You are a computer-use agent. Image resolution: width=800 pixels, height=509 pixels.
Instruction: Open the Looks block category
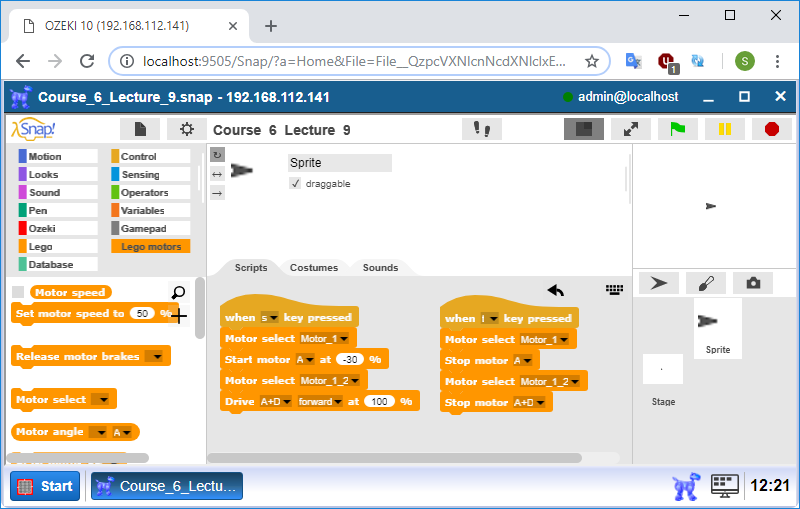[58, 174]
